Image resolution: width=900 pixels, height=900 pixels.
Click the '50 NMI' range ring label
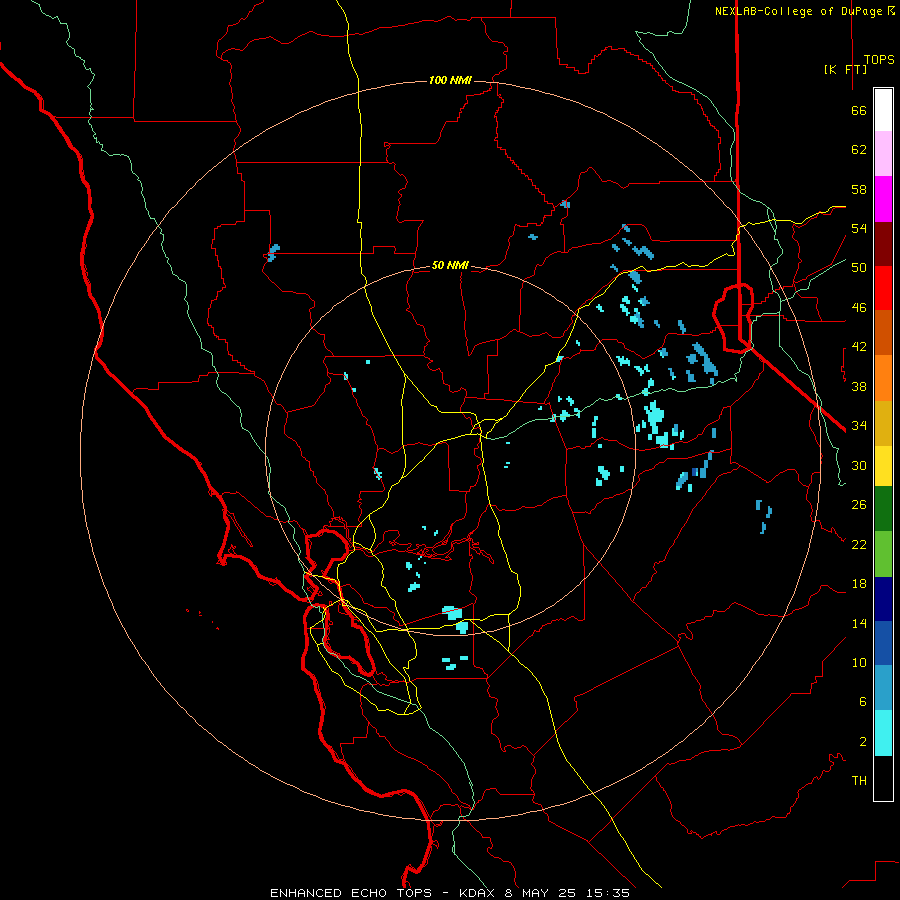450,265
